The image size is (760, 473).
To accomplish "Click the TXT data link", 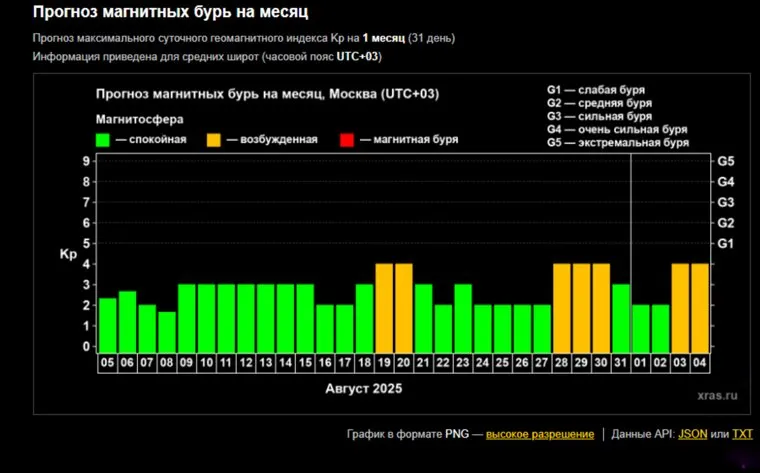I will [742, 434].
